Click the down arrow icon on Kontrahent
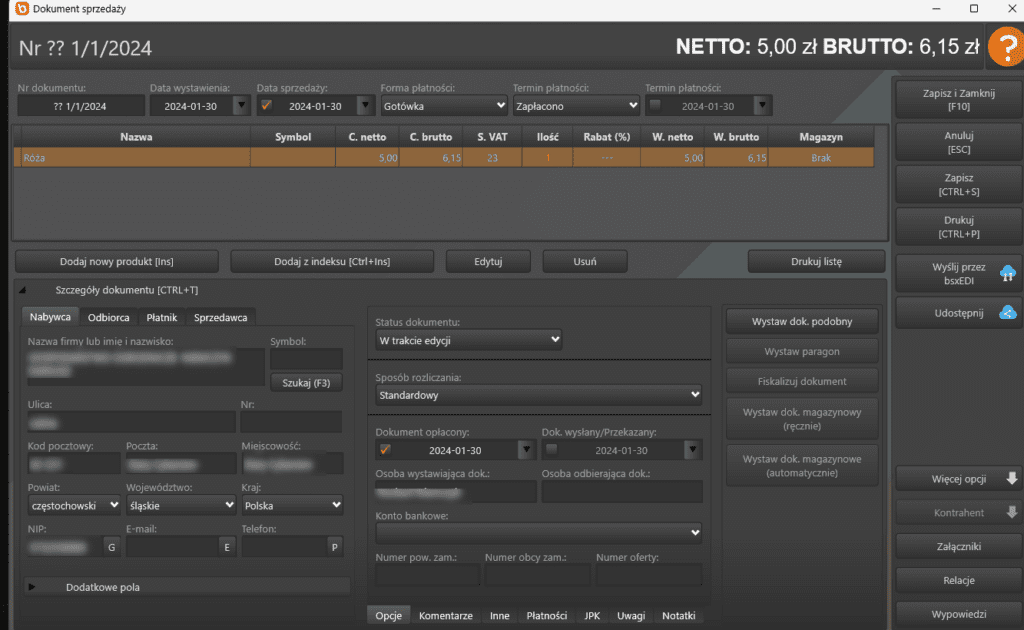Screen dimensions: 1024x630 (x=1011, y=513)
